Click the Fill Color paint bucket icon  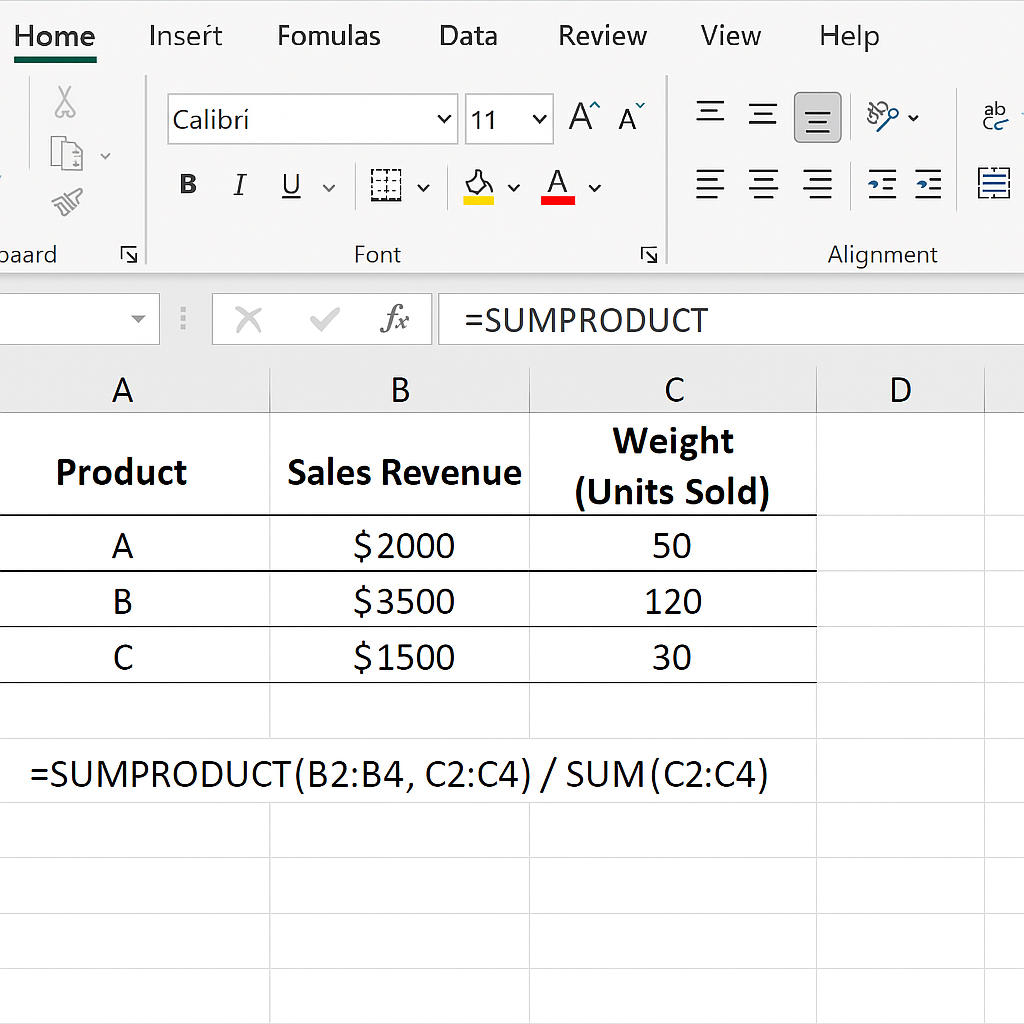click(x=478, y=187)
